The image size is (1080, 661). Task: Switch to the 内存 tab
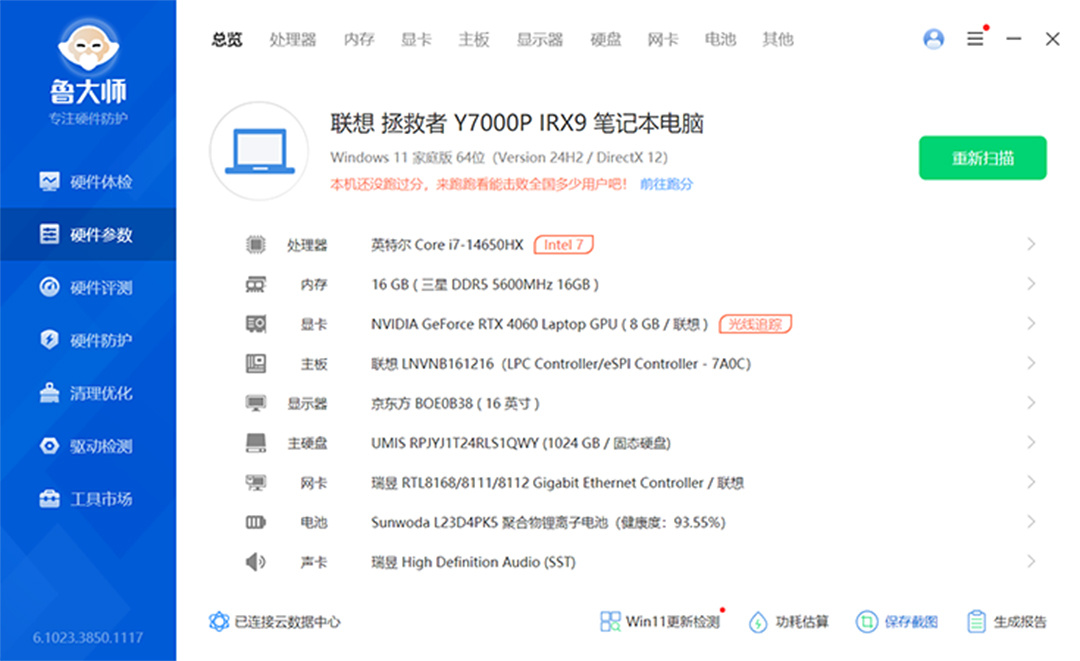click(x=359, y=40)
